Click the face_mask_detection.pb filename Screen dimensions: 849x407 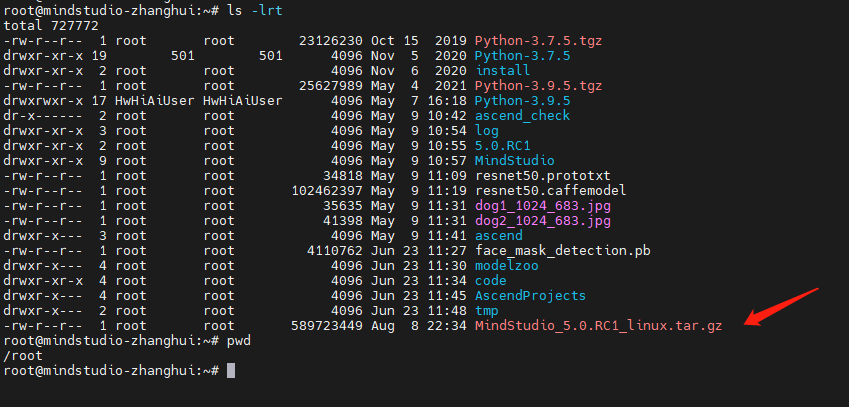coord(557,250)
